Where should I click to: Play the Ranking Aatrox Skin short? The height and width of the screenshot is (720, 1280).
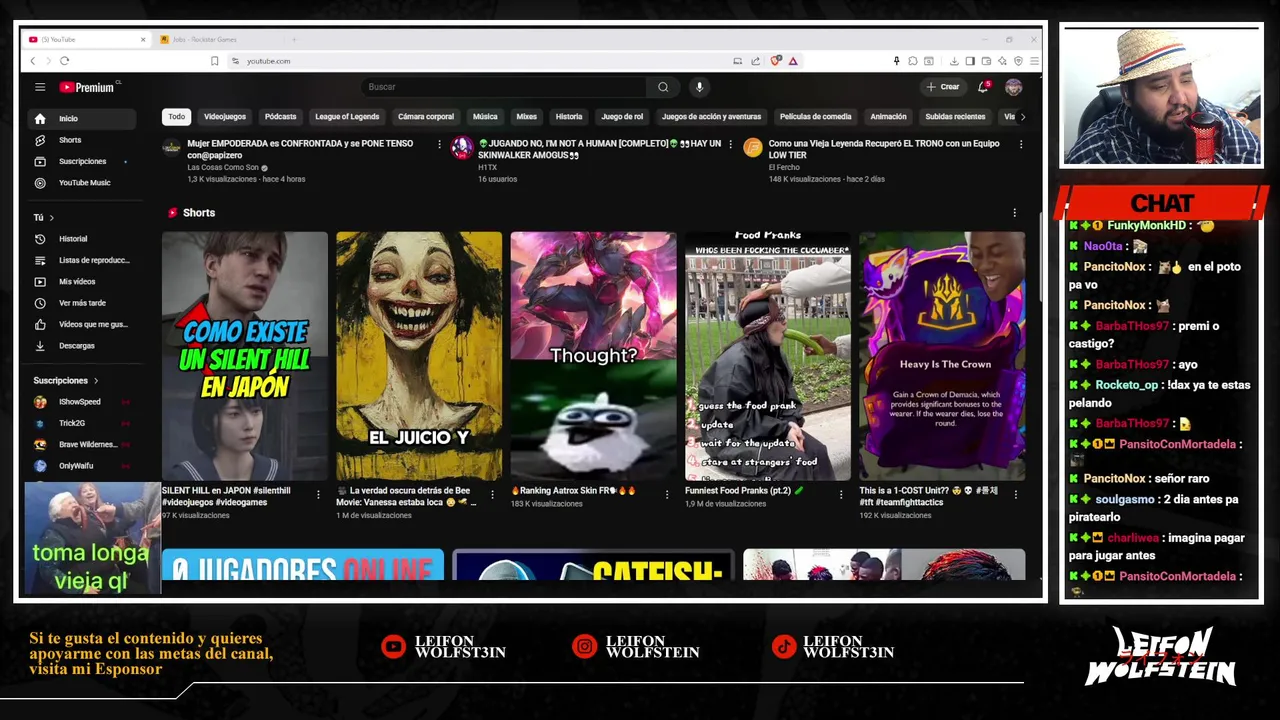pyautogui.click(x=593, y=356)
